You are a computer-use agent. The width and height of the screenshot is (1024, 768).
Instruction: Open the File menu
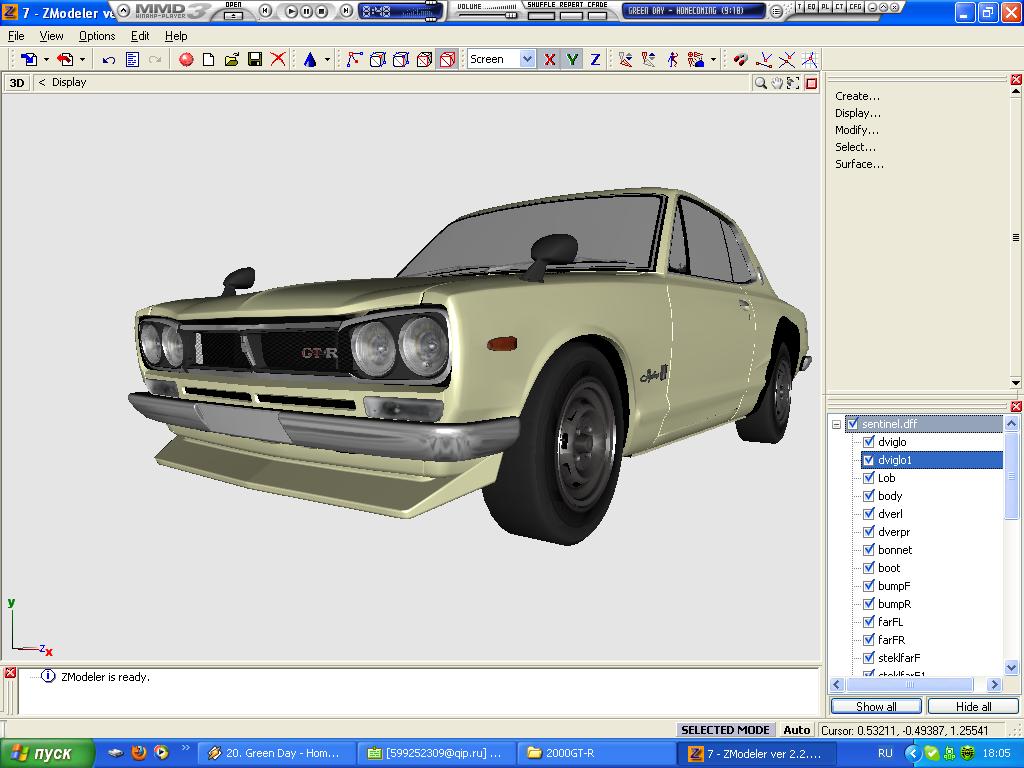click(16, 36)
